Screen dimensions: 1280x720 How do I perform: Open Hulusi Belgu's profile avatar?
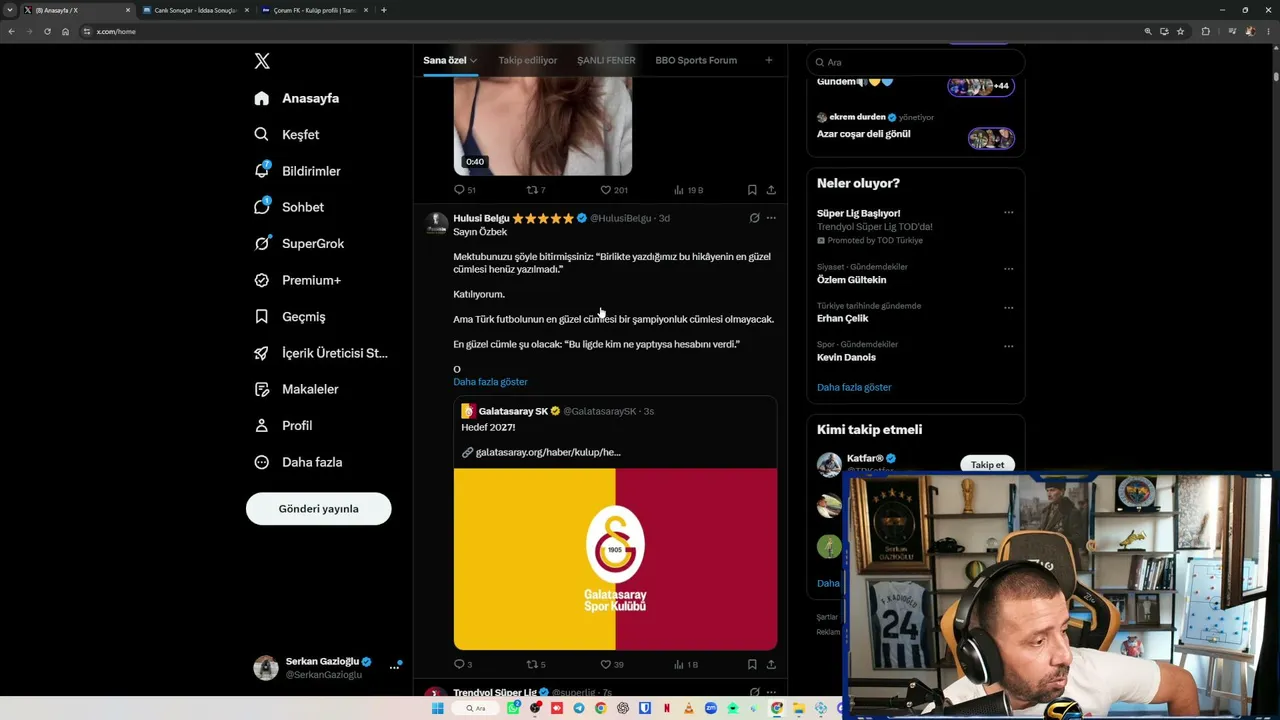tap(436, 223)
